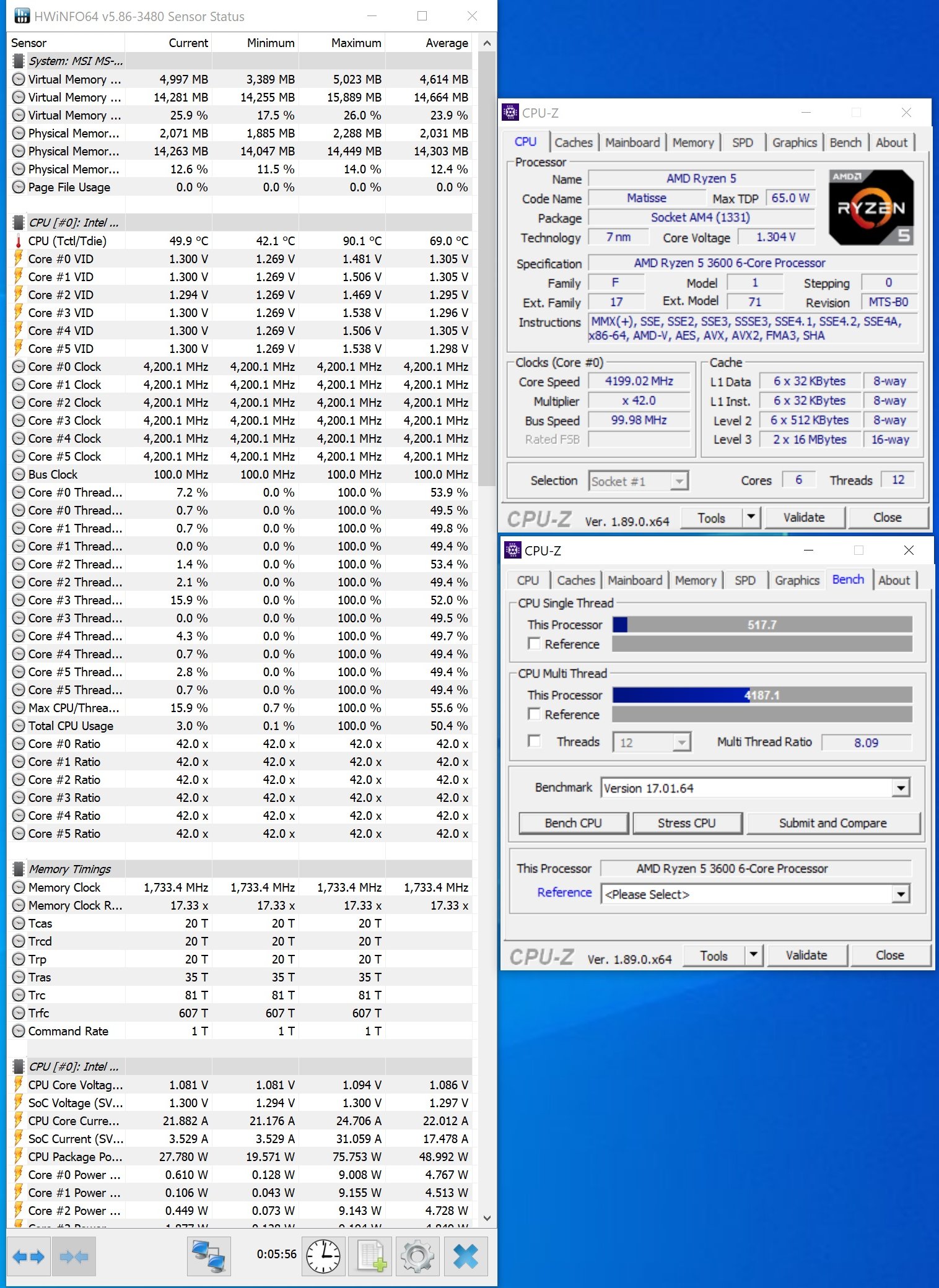
Task: Reset the sensor clock timer icon
Action: 323,1256
